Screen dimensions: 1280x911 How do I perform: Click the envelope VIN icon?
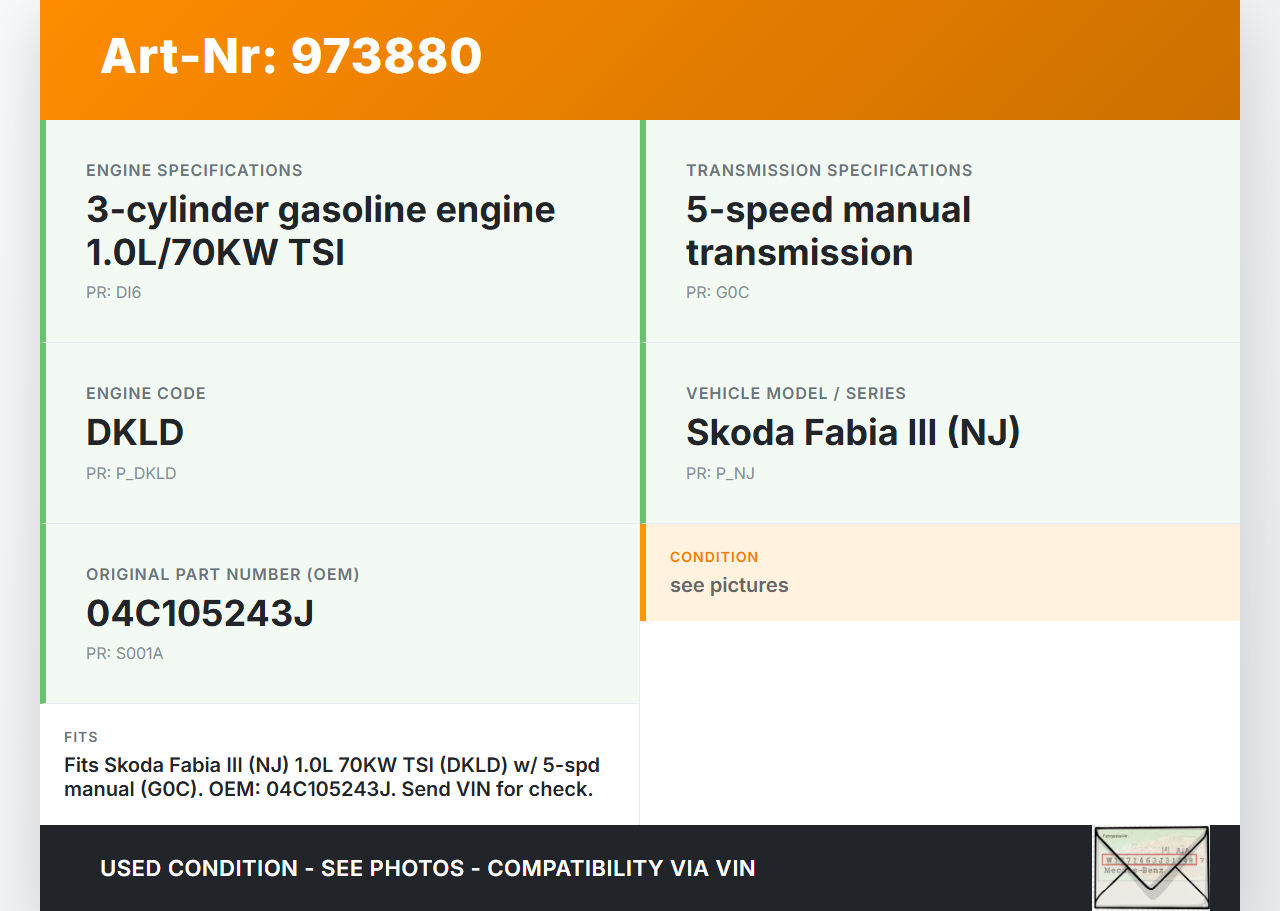[1151, 867]
